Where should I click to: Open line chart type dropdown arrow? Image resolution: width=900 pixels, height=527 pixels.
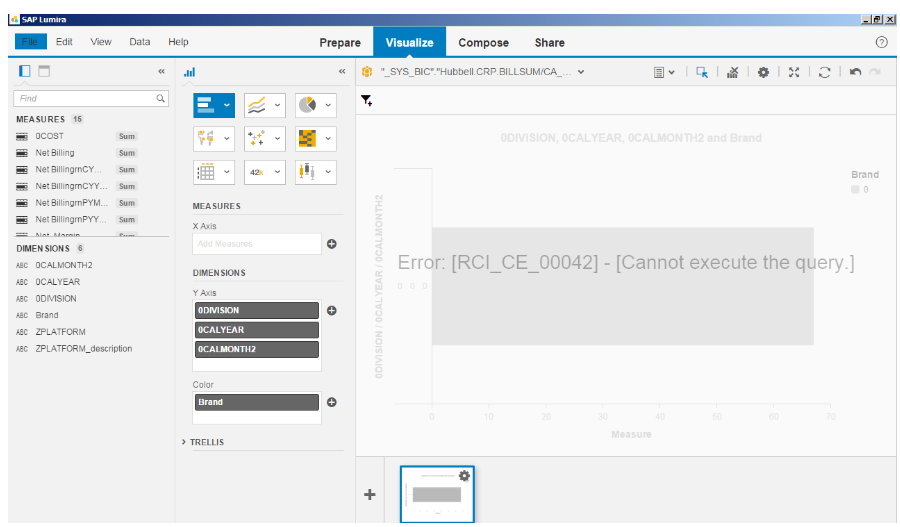point(277,105)
